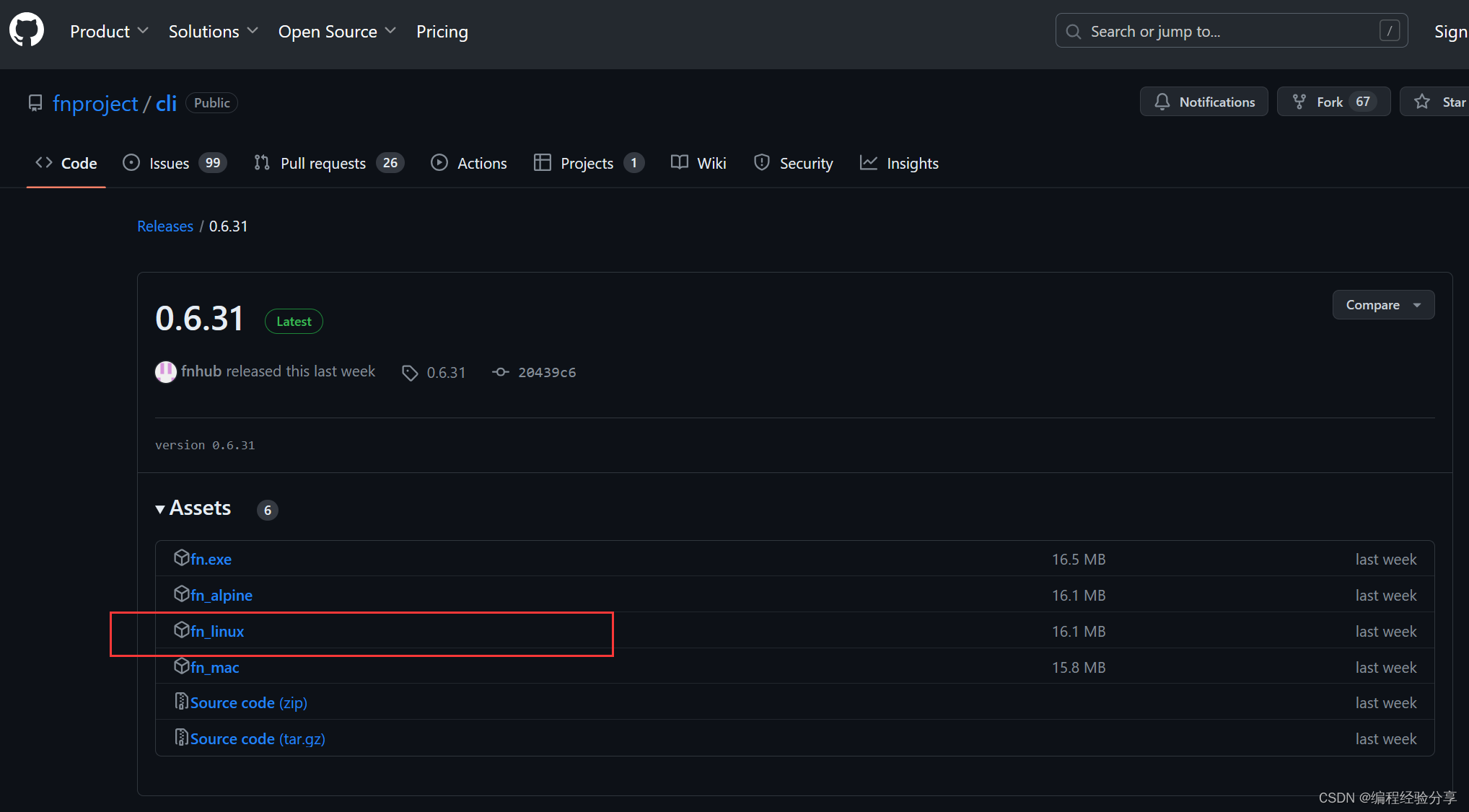Screen dimensions: 1469x812
Task: Go to the Insights tab
Action: tap(900, 163)
